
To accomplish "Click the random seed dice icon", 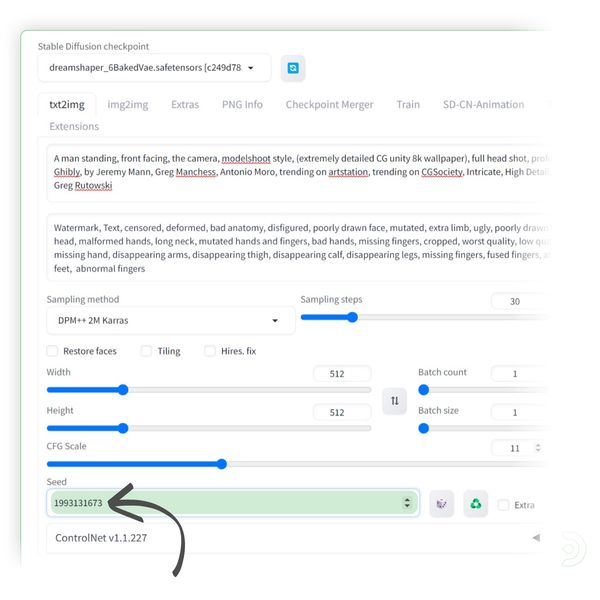I will (441, 504).
